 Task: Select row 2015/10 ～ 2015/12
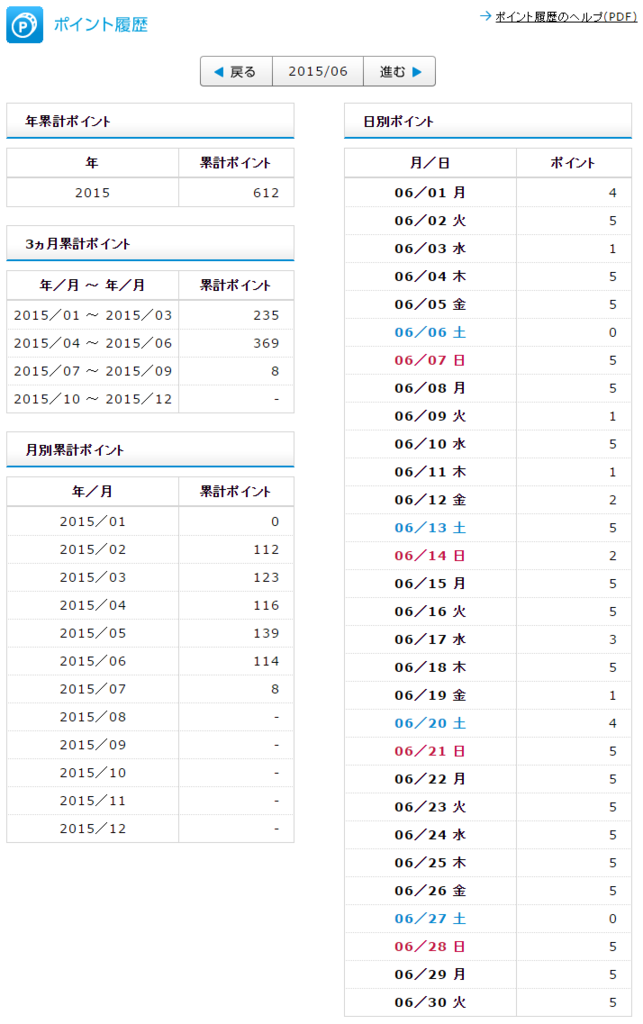(150, 398)
